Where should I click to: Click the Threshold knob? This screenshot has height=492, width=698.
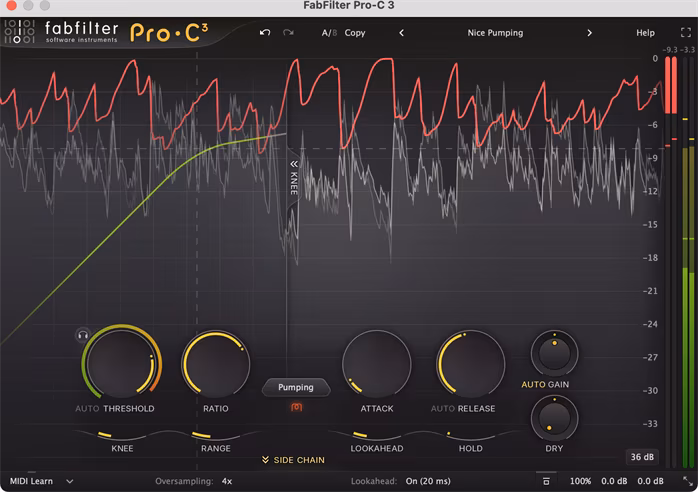tap(121, 364)
